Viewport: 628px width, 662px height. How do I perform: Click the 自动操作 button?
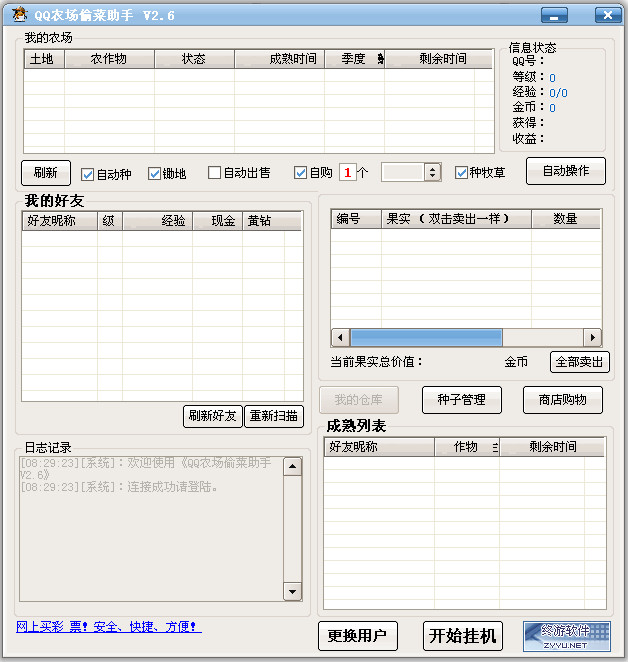coord(565,171)
